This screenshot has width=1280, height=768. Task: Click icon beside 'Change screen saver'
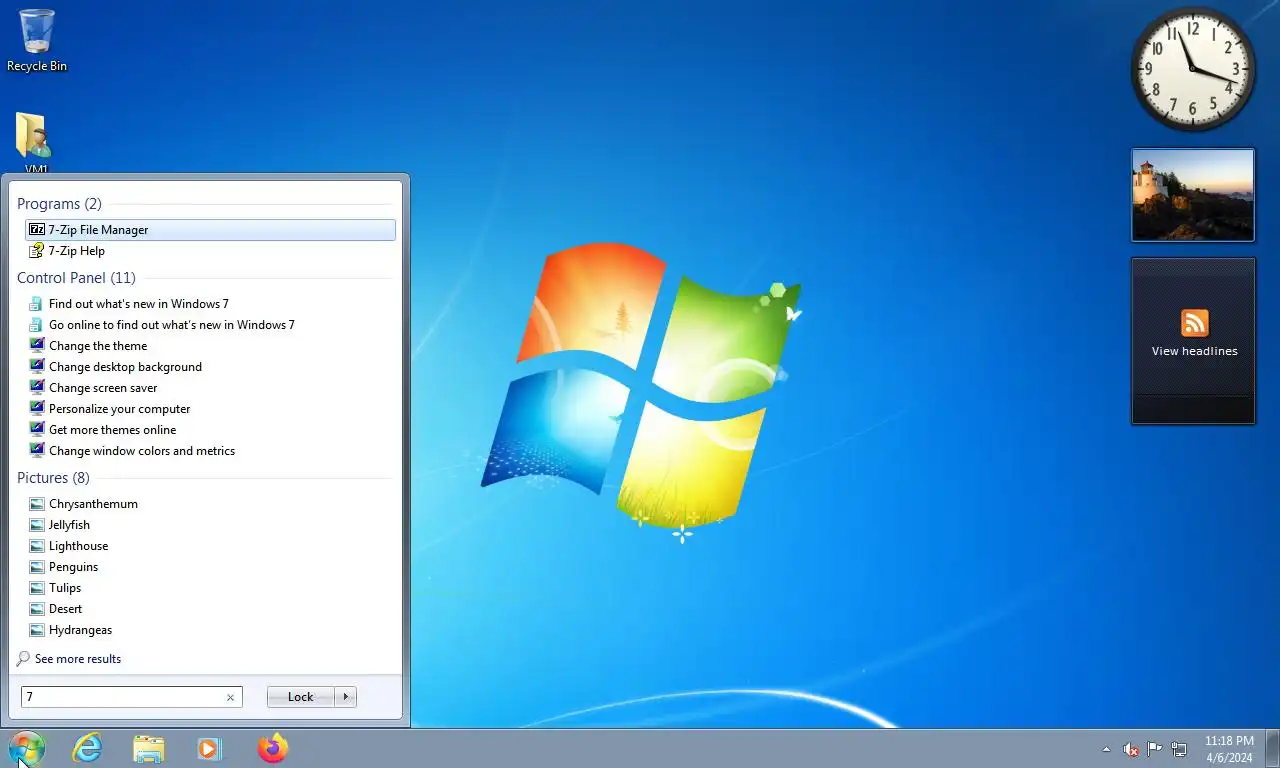(x=37, y=387)
